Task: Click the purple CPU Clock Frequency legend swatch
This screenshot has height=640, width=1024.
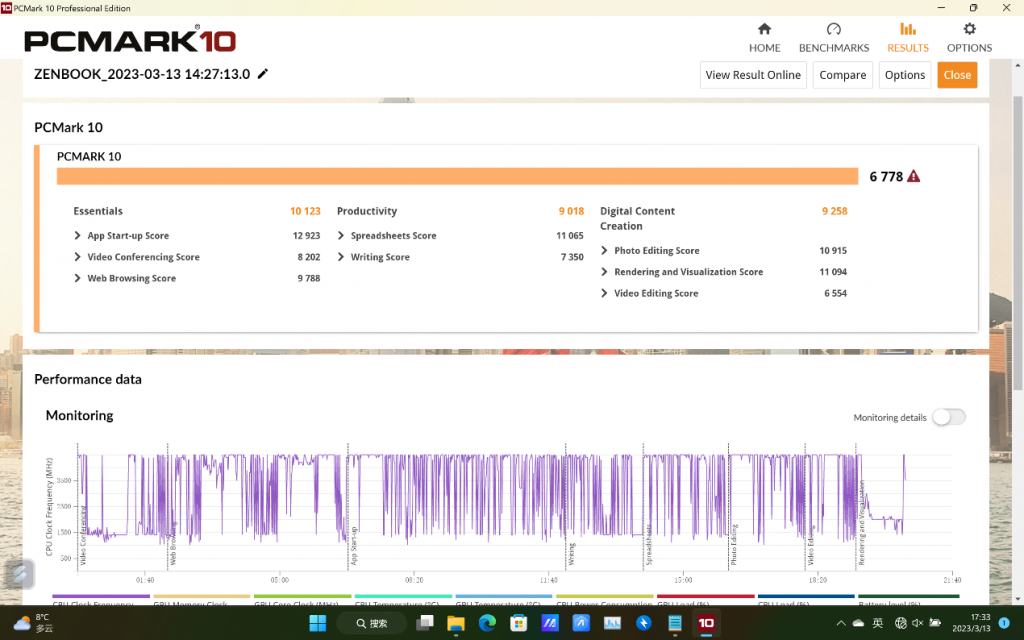Action: click(x=101, y=596)
